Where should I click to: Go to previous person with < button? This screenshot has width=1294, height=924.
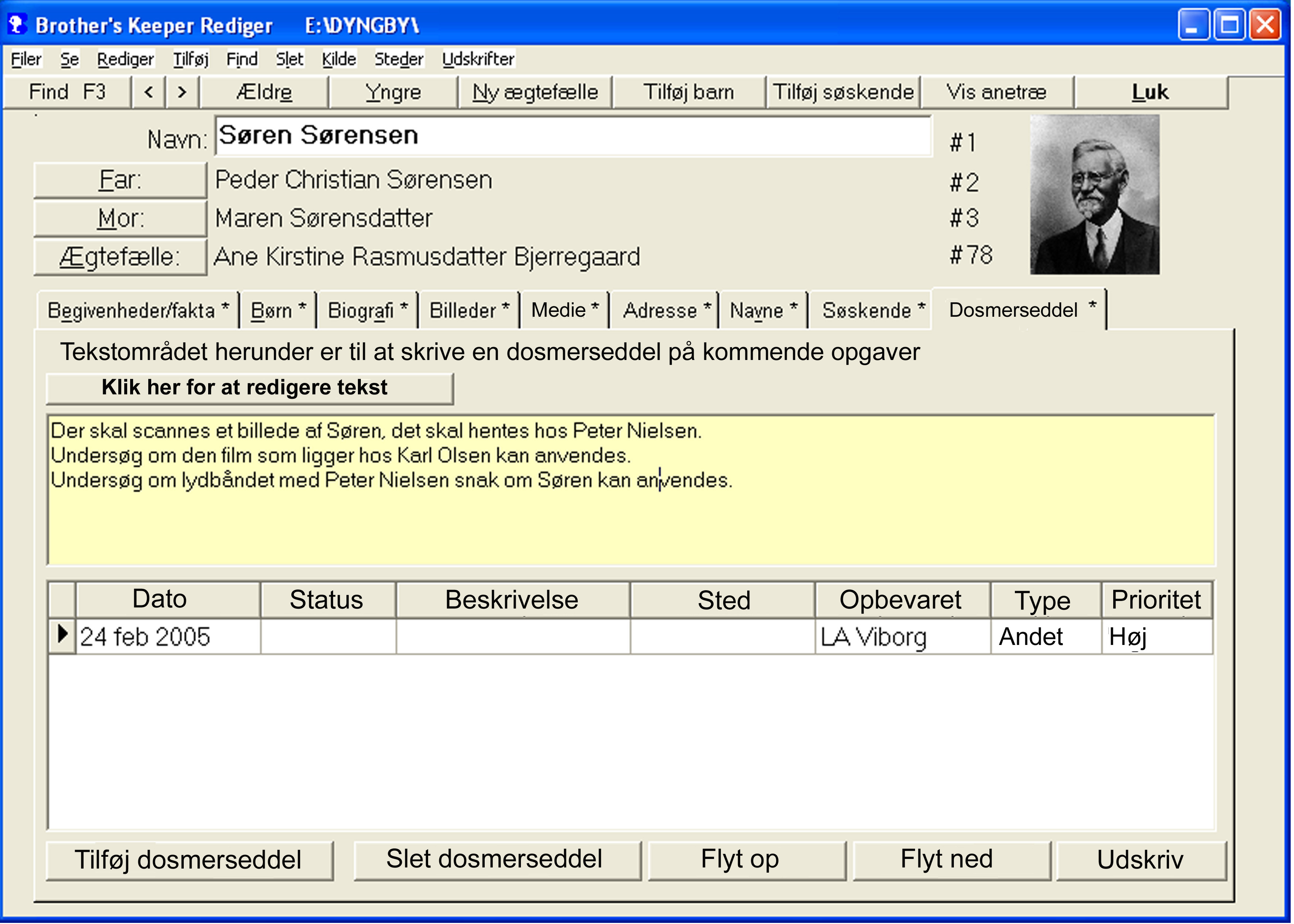point(149,92)
